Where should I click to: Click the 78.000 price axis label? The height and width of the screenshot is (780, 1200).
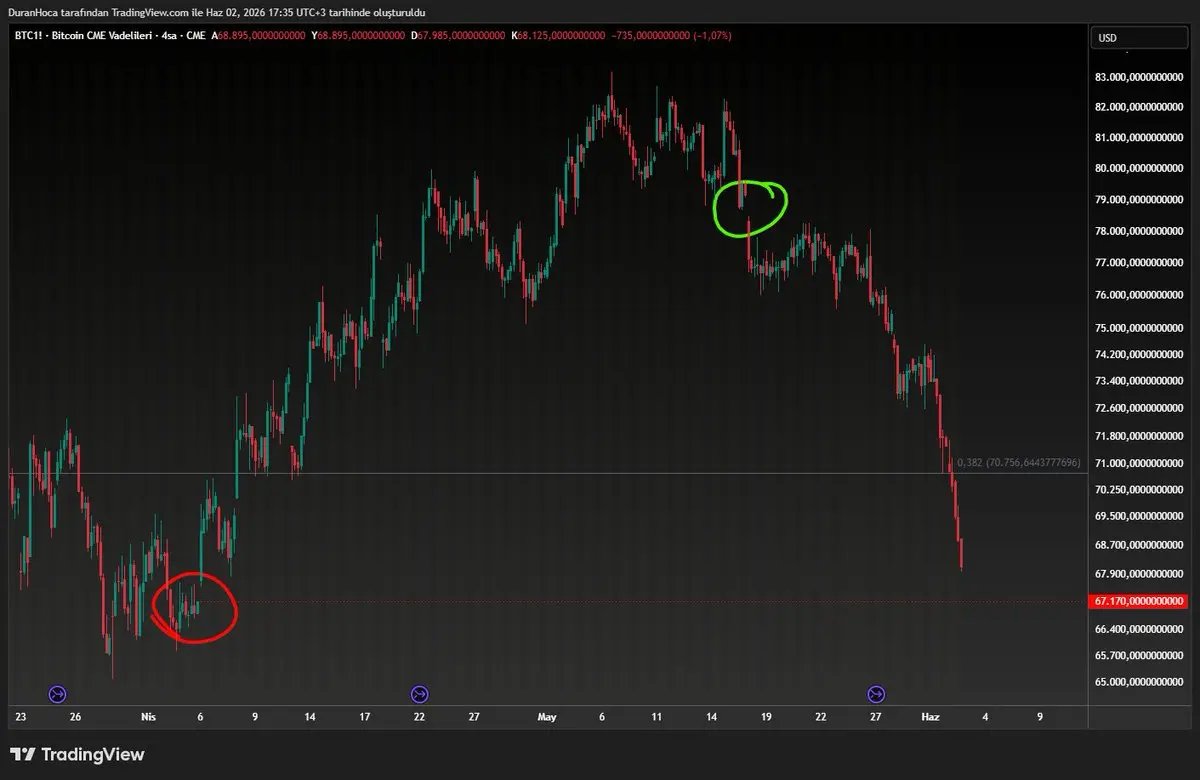(1140, 232)
